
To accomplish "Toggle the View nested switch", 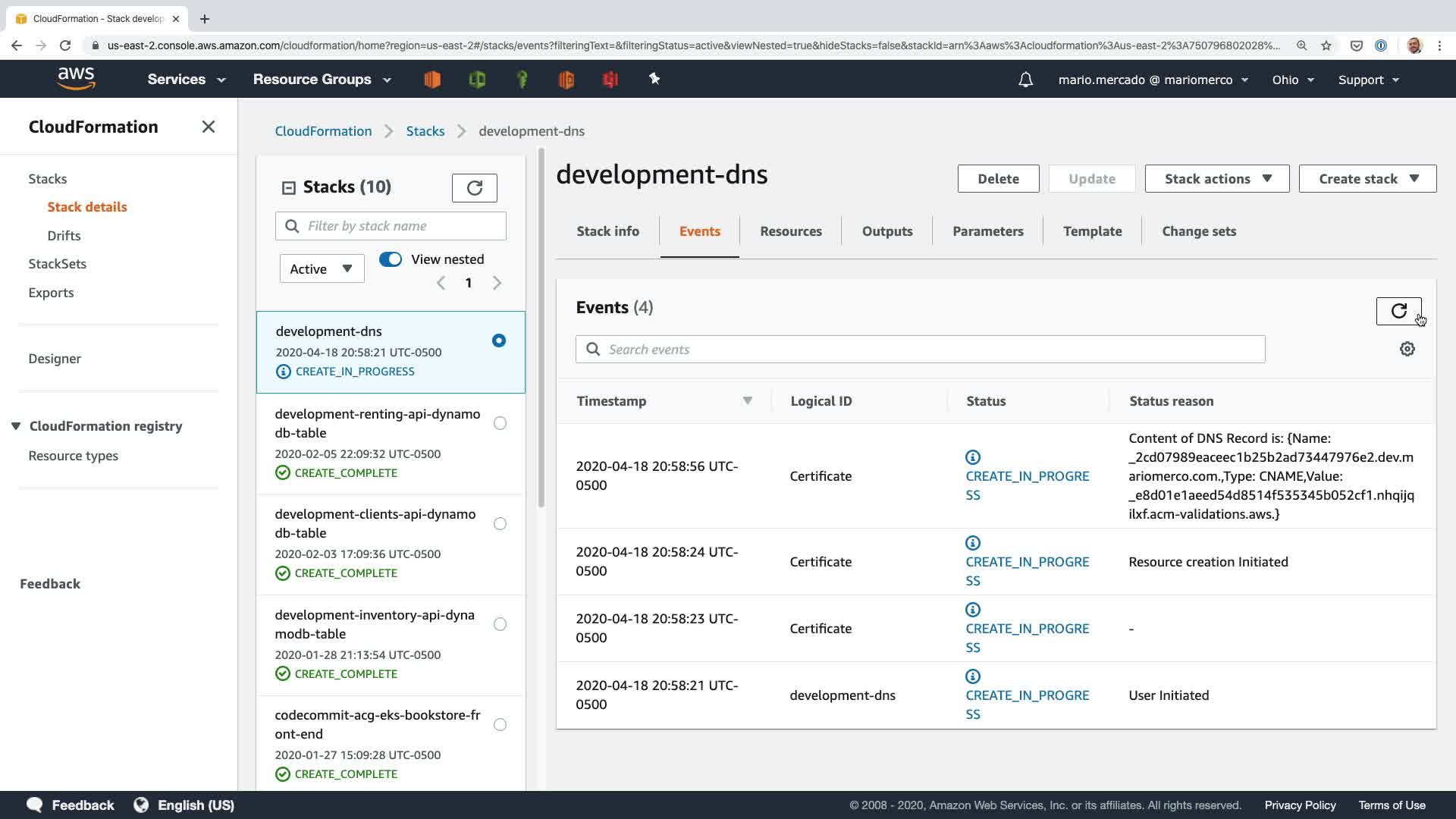I will click(391, 259).
